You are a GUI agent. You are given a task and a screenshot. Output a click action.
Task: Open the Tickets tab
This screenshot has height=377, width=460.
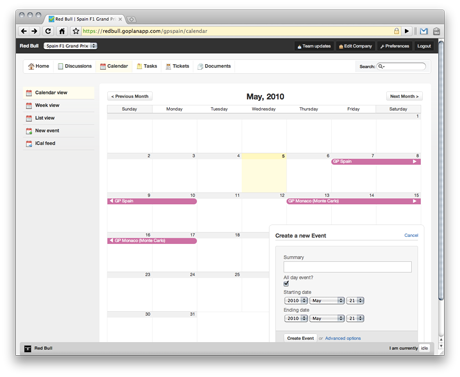coord(178,66)
